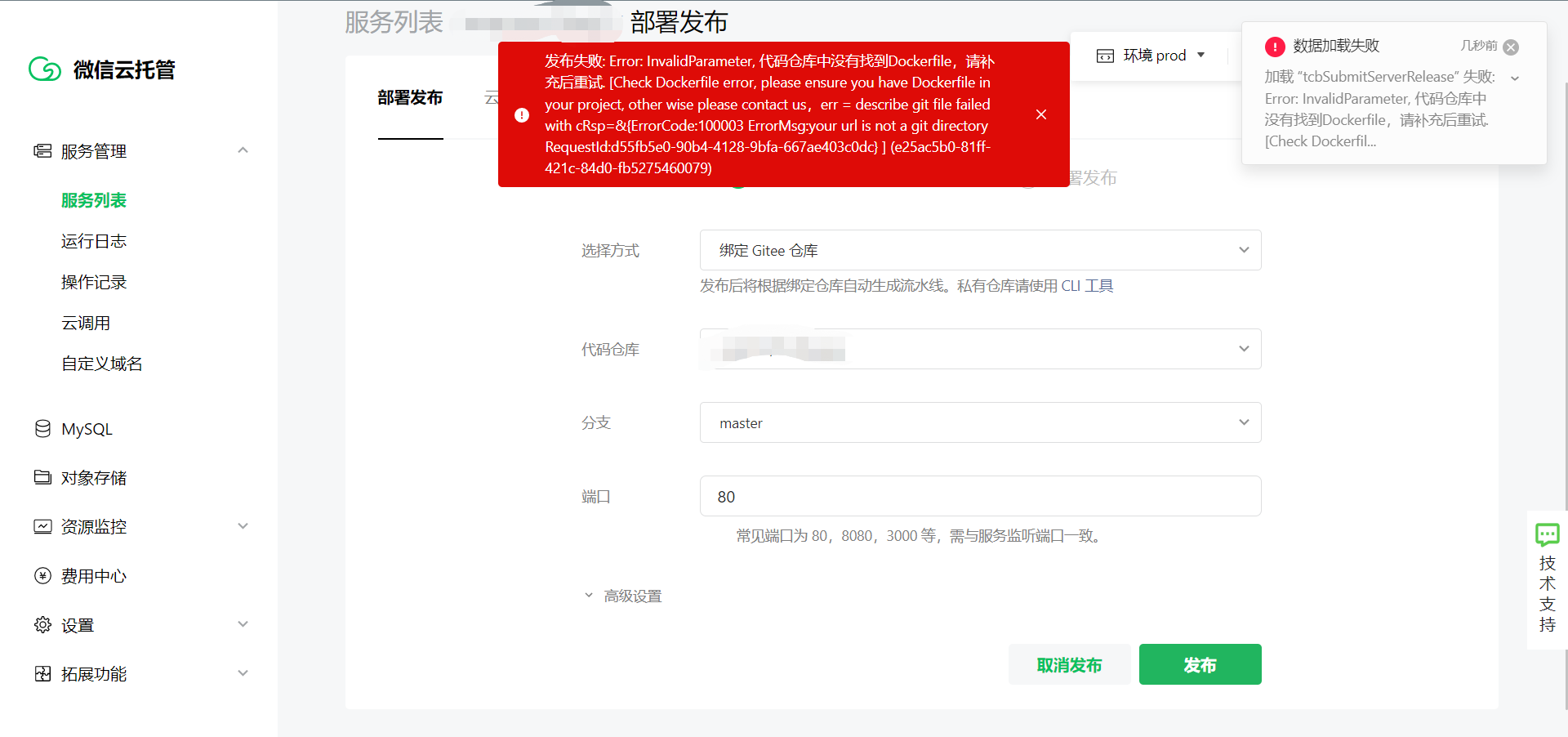This screenshot has width=1568, height=737.
Task: Open 云调用 in the sidebar
Action: click(x=86, y=323)
